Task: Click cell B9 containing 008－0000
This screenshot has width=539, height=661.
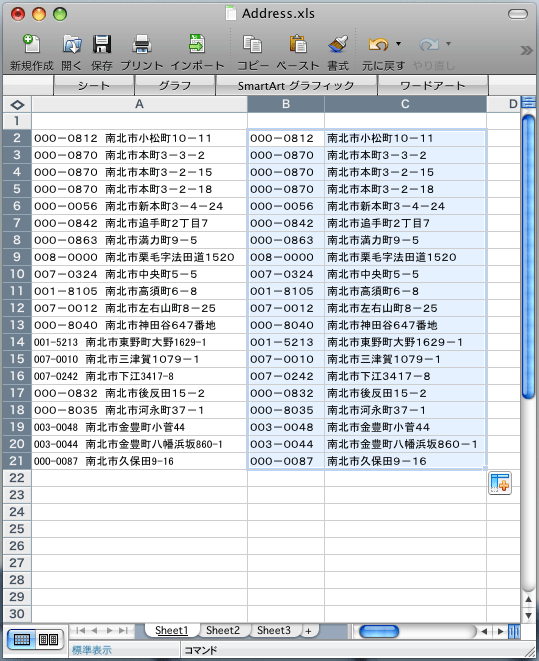Action: [286, 257]
